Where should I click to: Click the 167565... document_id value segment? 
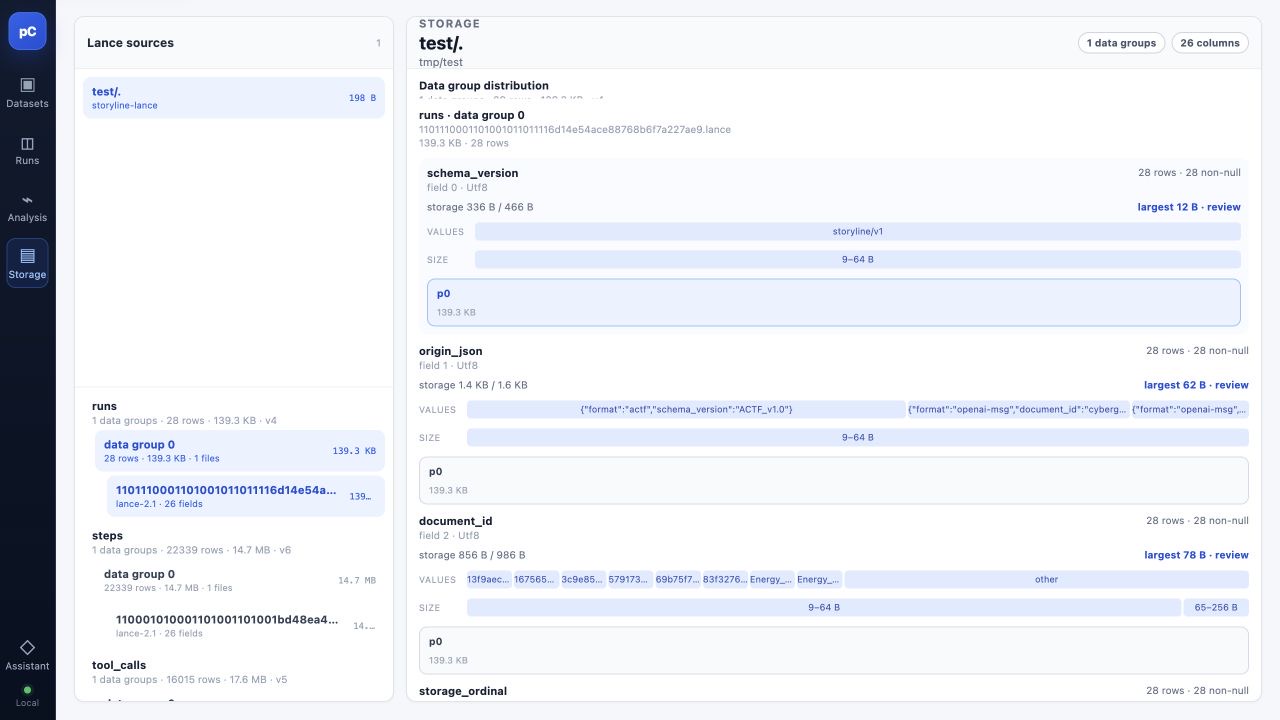point(536,579)
